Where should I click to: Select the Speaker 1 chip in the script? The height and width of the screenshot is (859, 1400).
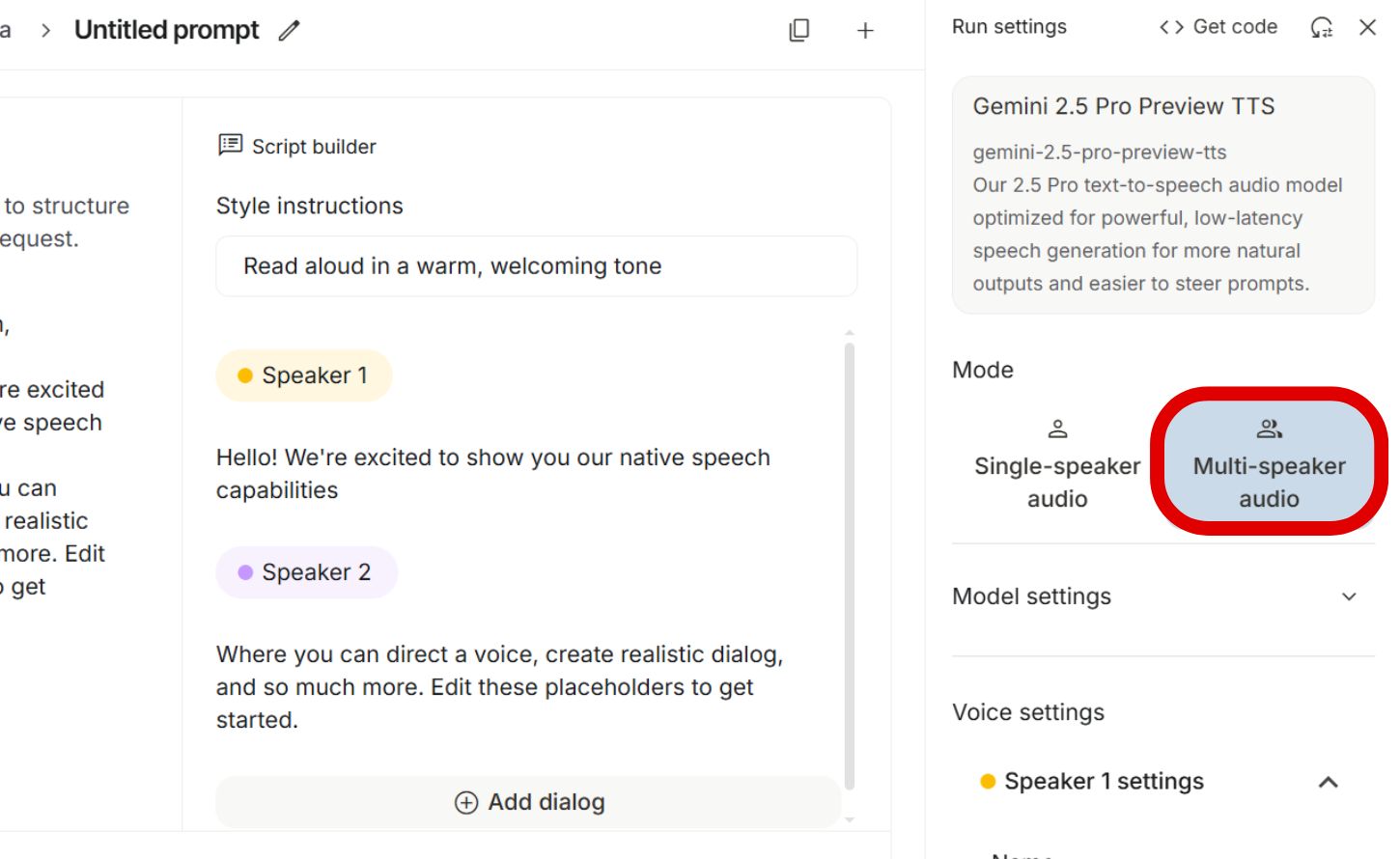pos(304,374)
